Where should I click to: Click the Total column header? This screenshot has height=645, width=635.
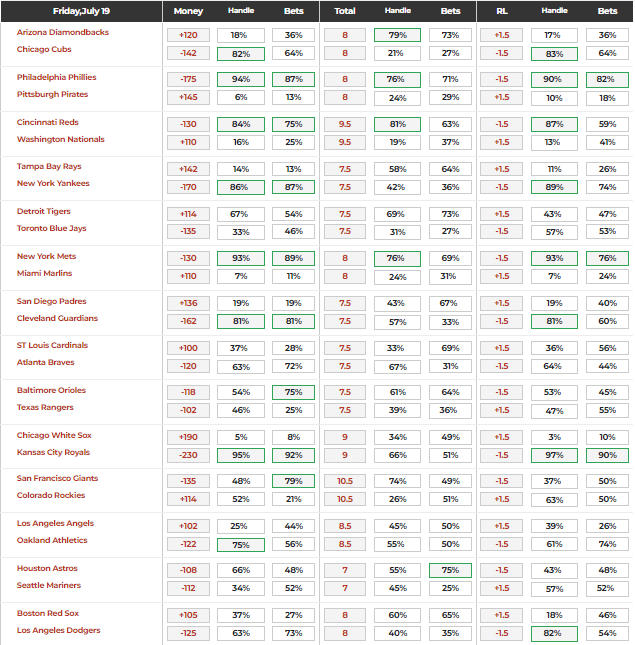(x=345, y=11)
